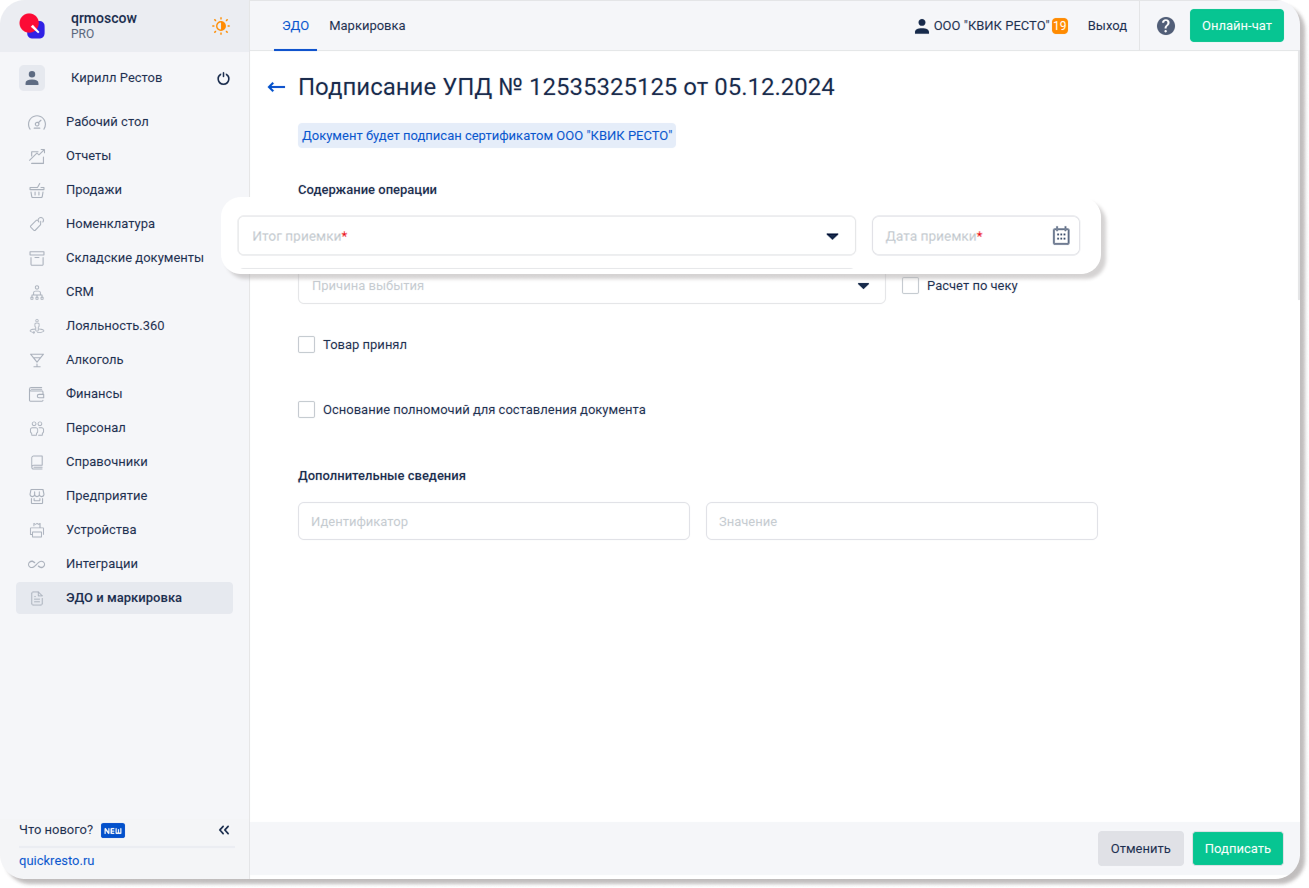Click the power icon beside Кирилл Рестов
1309x888 pixels.
pos(223,79)
